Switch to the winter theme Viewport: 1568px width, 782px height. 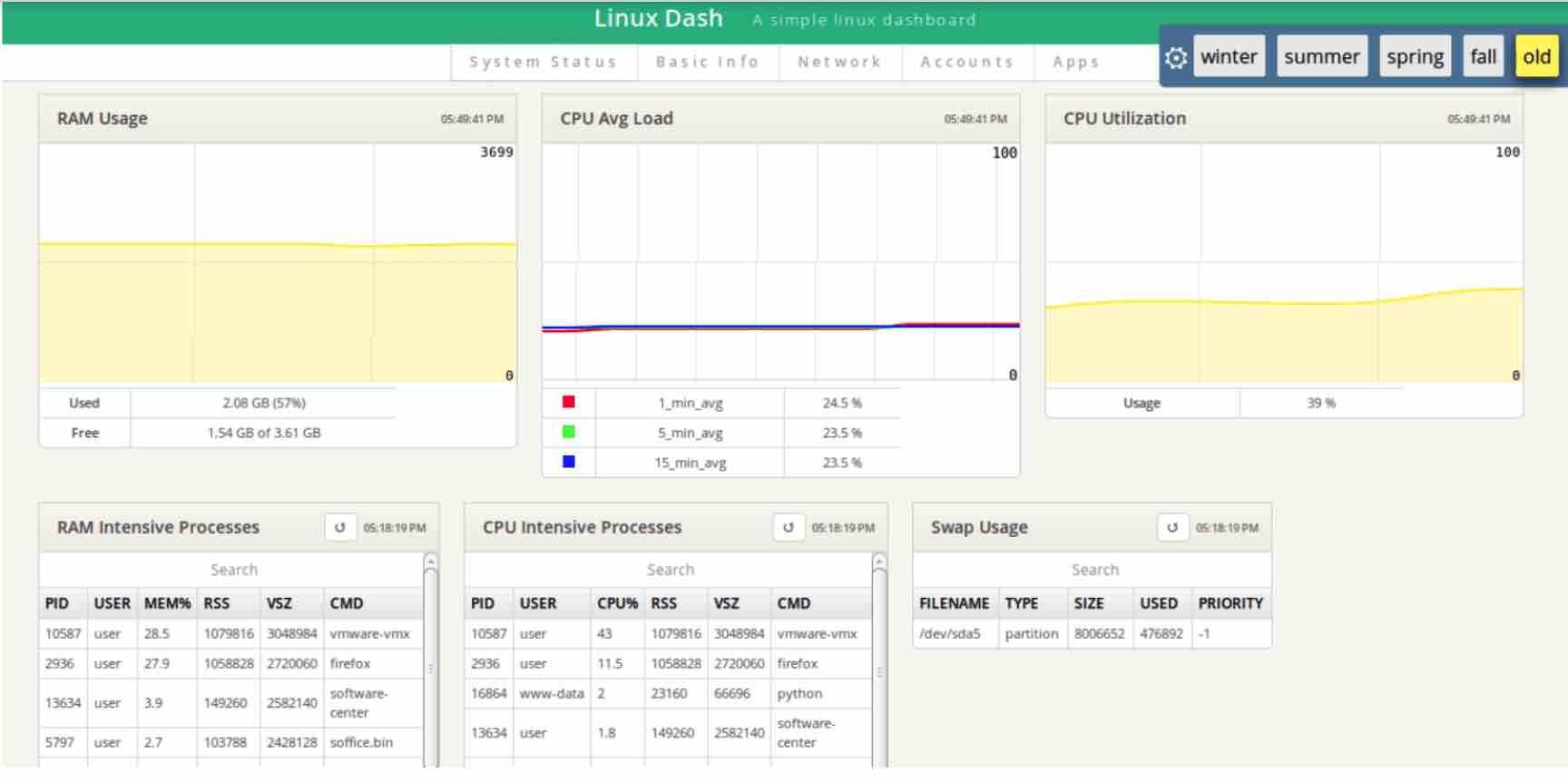coord(1229,56)
